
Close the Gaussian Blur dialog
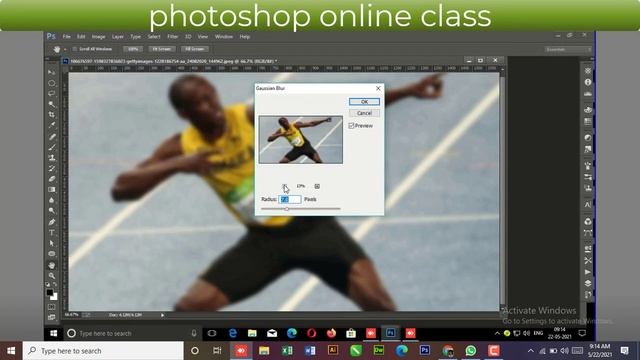coord(378,88)
